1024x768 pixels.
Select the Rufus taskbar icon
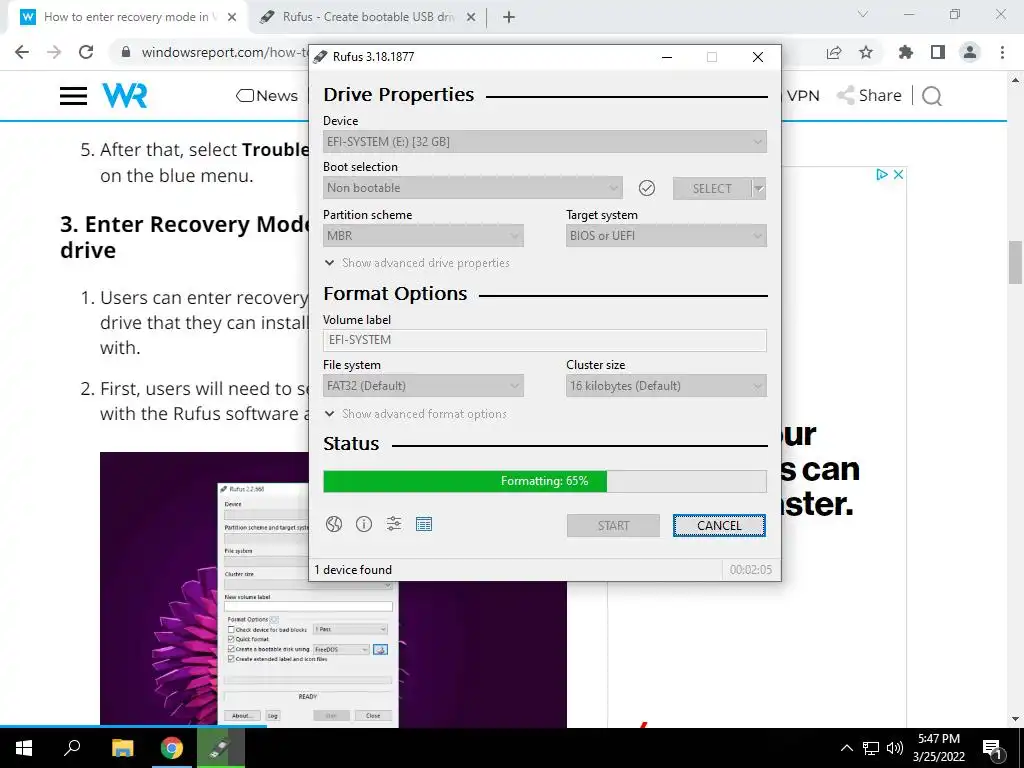[221, 748]
